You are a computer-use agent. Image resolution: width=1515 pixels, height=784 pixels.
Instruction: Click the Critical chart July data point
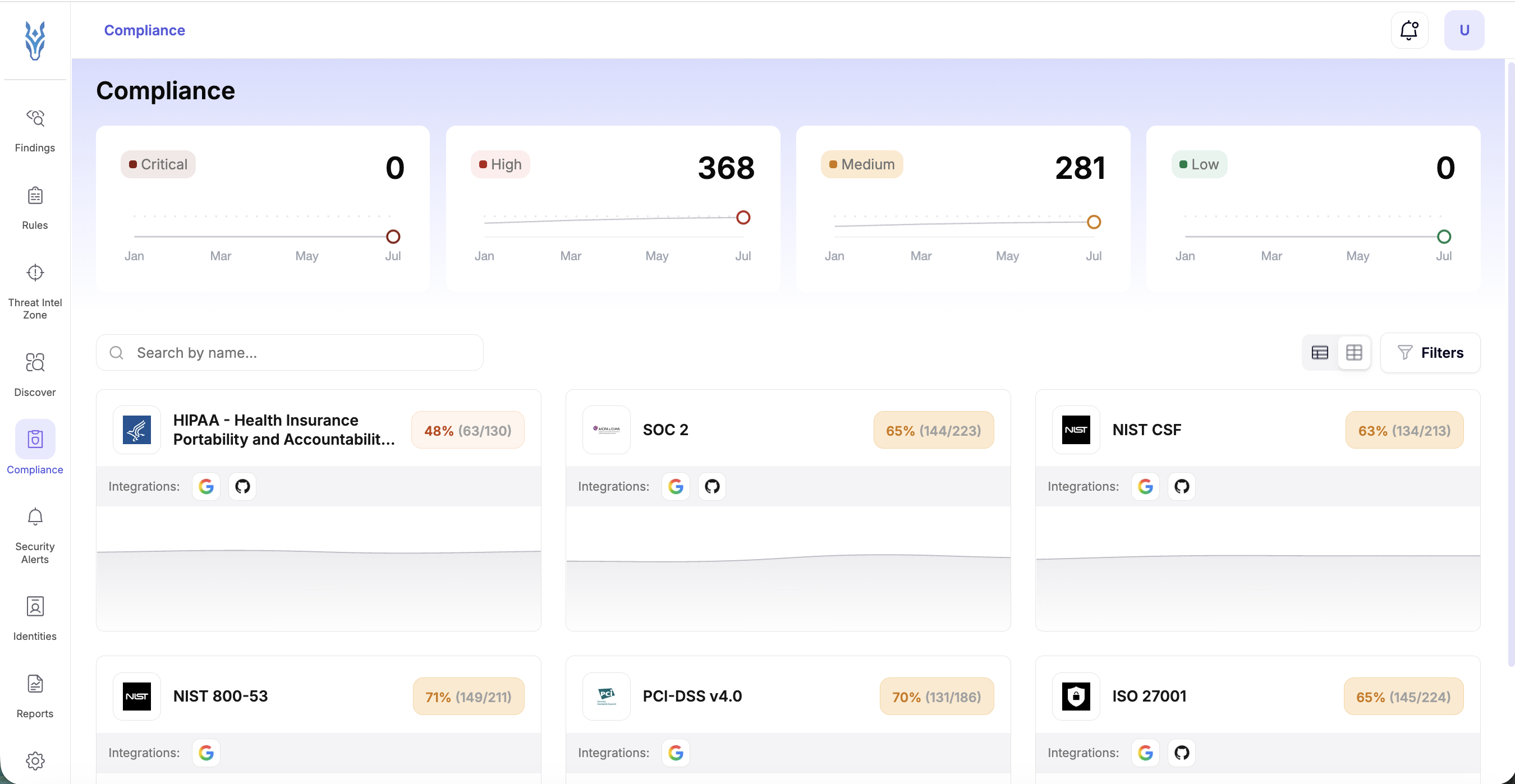[x=393, y=236]
